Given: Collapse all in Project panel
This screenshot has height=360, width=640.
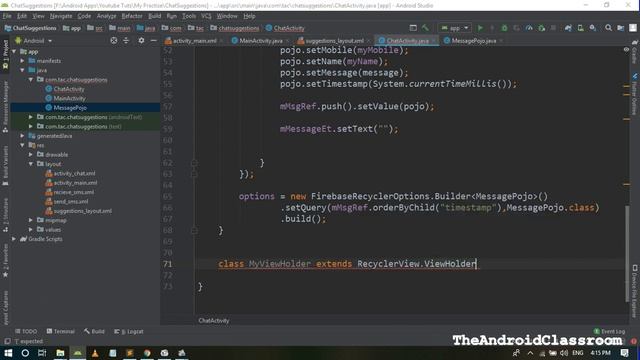Looking at the screenshot, I should coord(126,40).
